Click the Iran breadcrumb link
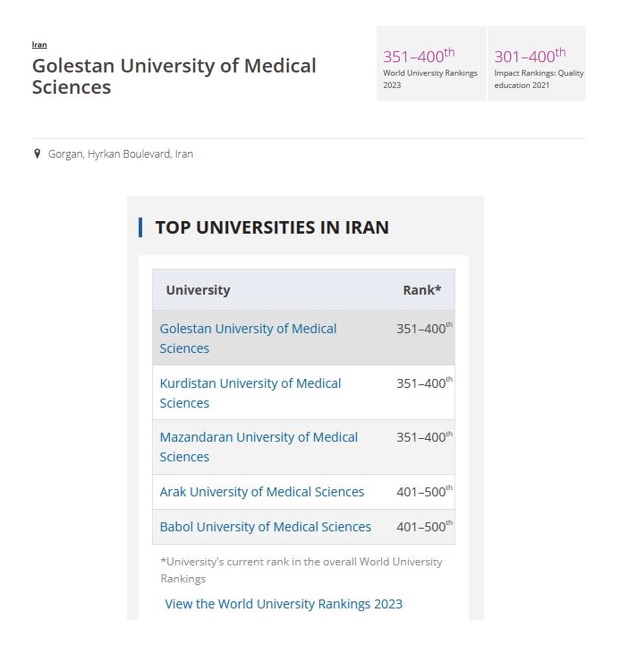The width and height of the screenshot is (635, 666). [39, 45]
